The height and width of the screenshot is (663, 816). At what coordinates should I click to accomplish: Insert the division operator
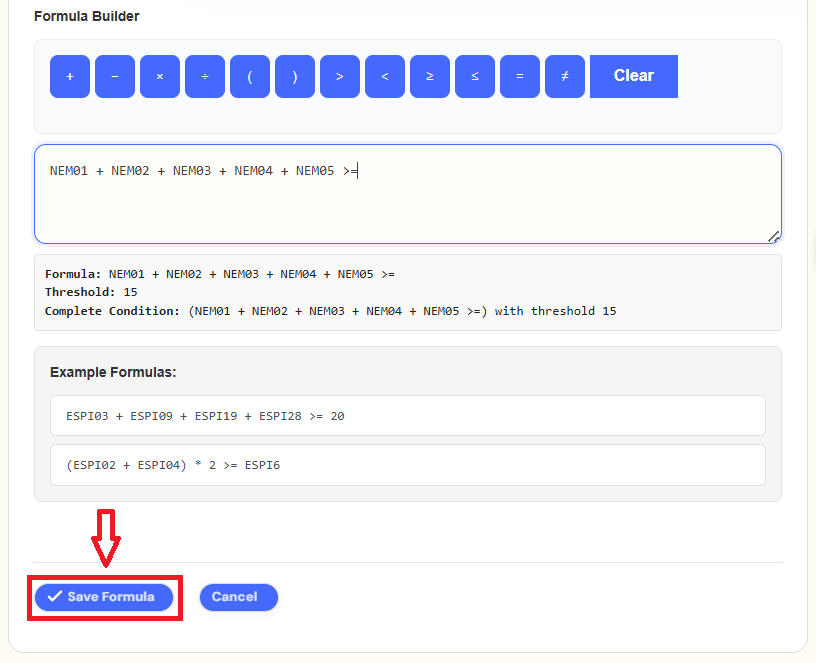pos(205,76)
